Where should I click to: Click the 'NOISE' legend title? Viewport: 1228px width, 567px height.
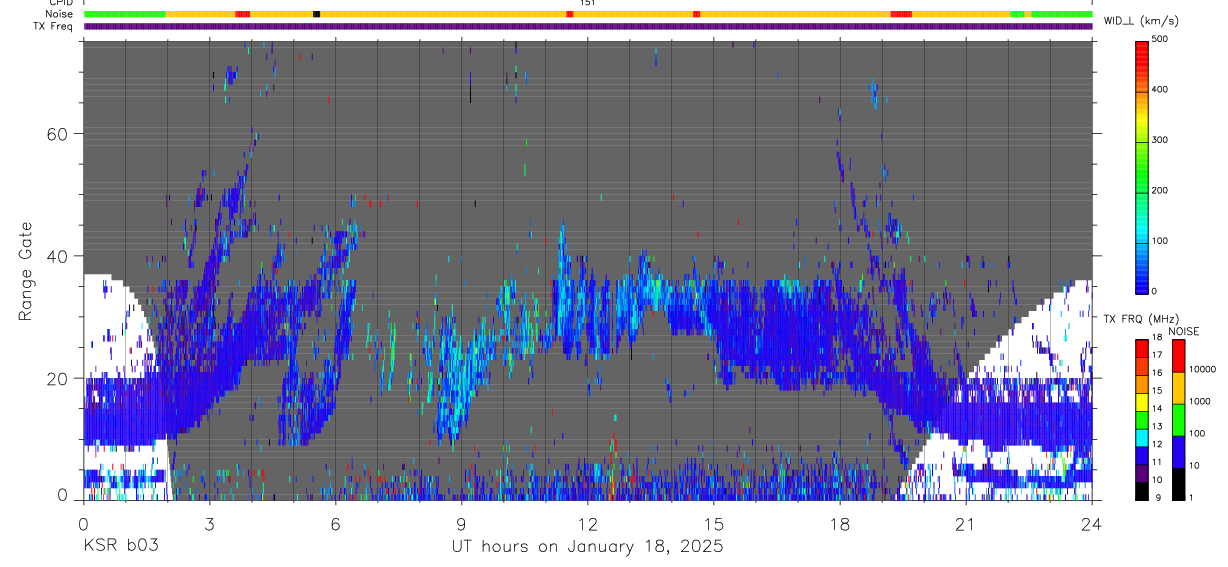click(x=1185, y=331)
